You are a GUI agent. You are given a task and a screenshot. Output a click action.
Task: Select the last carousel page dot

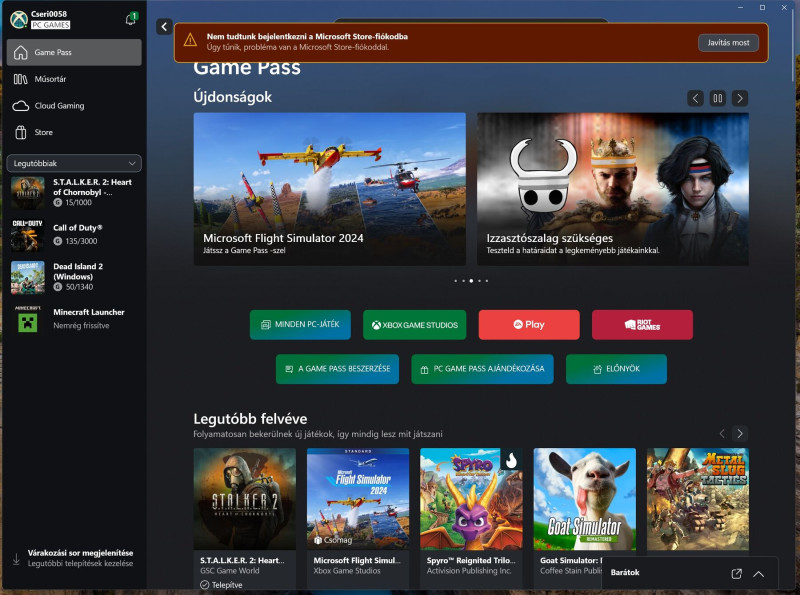487,281
